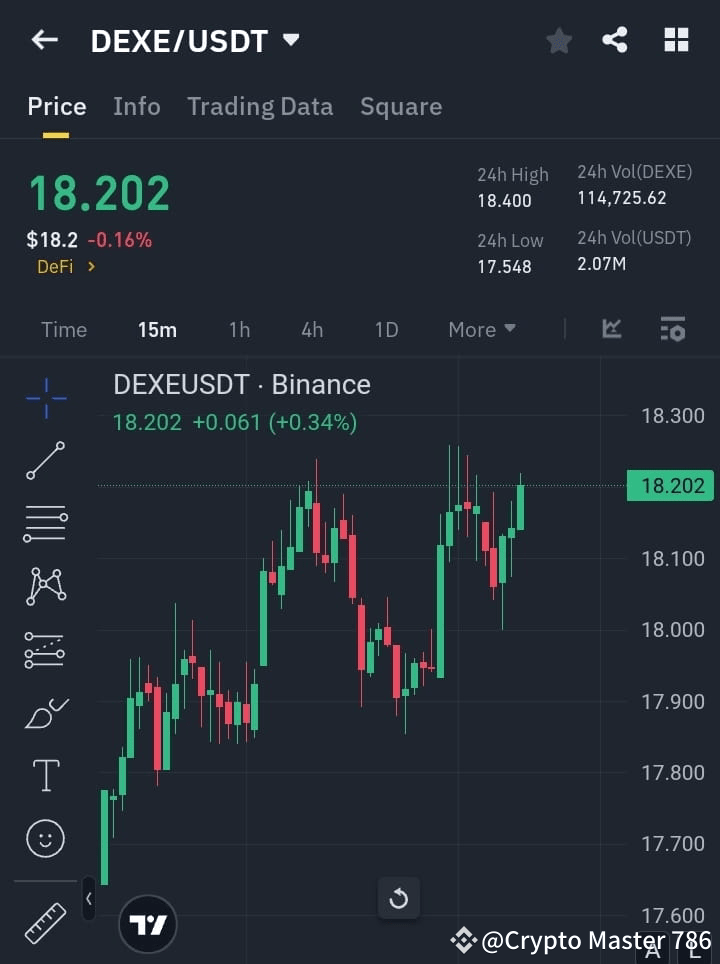Select the Time chart interval
The width and height of the screenshot is (720, 964).
[x=64, y=330]
